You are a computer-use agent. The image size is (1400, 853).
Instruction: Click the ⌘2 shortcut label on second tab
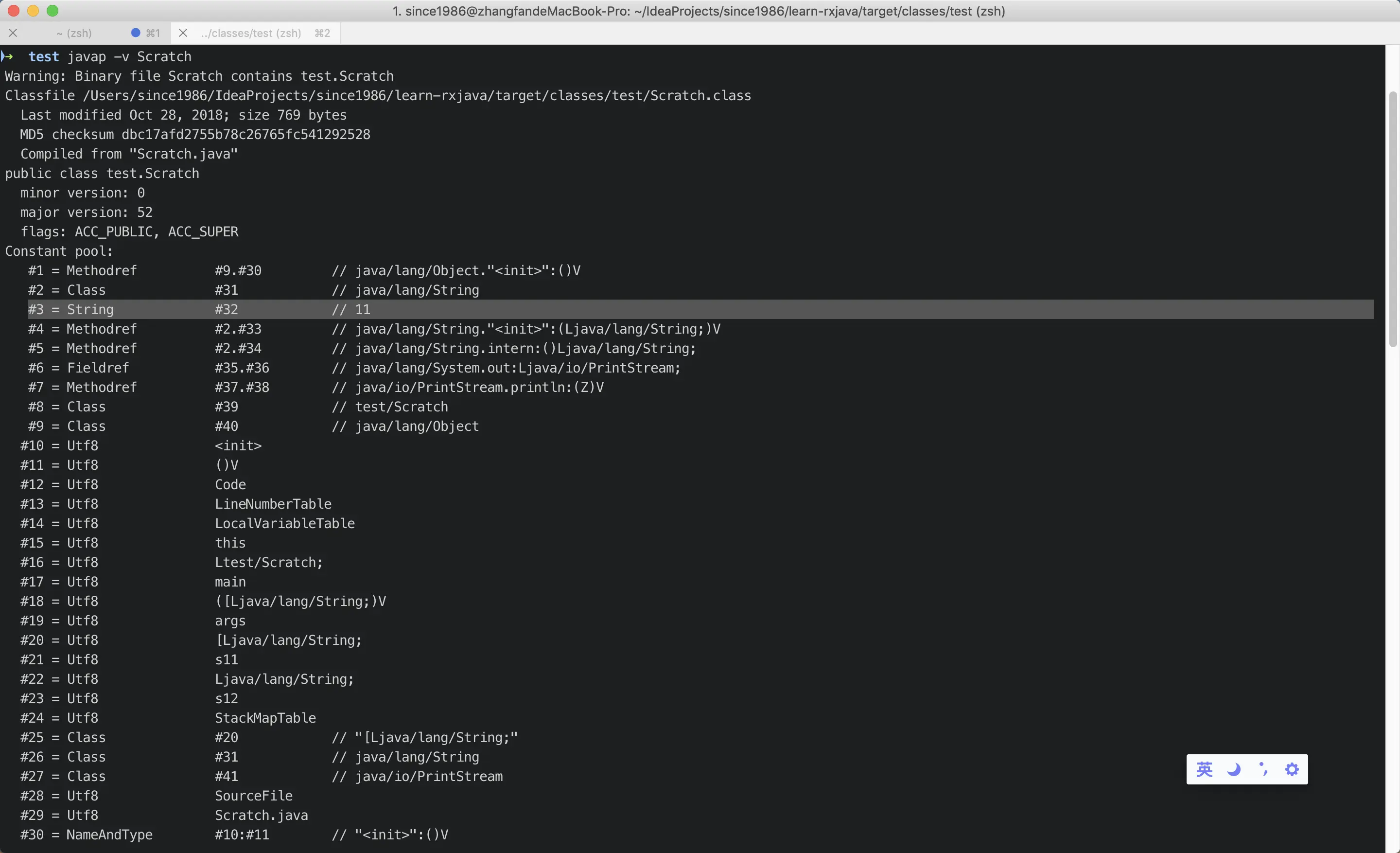tap(322, 33)
